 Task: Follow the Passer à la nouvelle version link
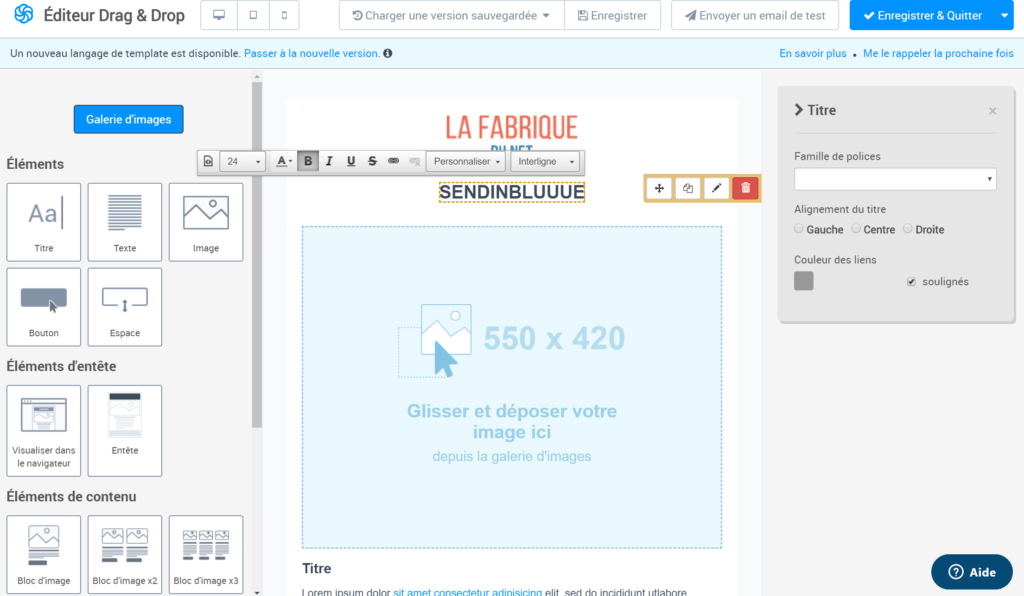coord(311,53)
